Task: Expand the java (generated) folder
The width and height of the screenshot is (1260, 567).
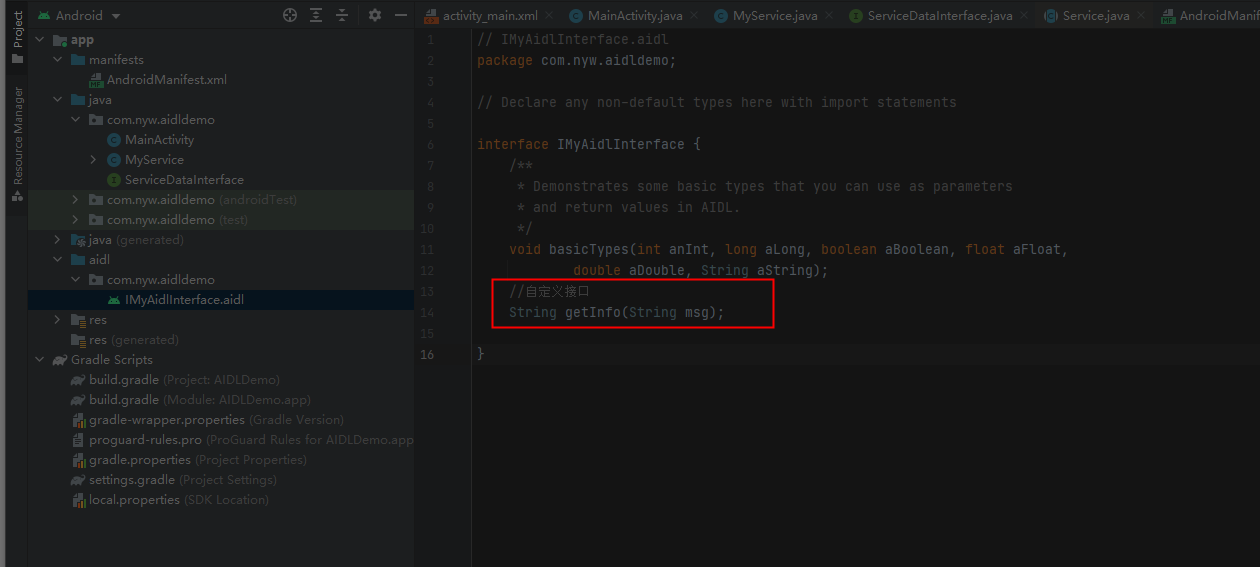Action: coord(58,240)
